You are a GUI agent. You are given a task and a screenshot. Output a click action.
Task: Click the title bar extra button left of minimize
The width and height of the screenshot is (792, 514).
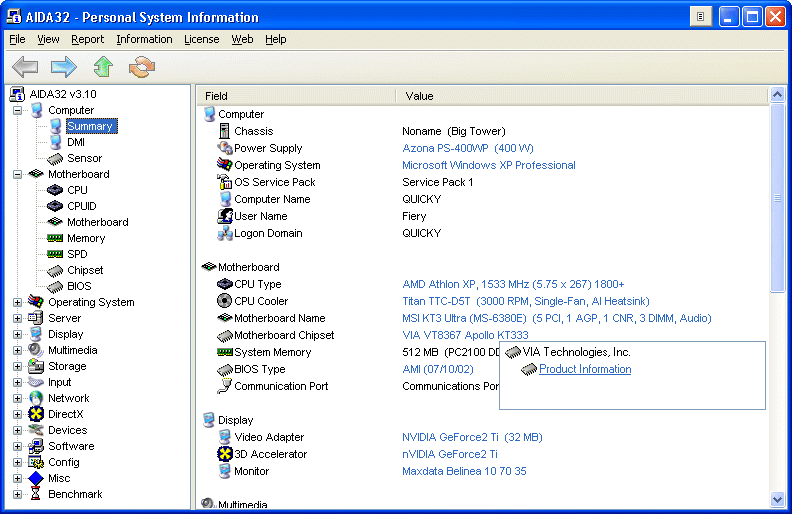[x=701, y=17]
